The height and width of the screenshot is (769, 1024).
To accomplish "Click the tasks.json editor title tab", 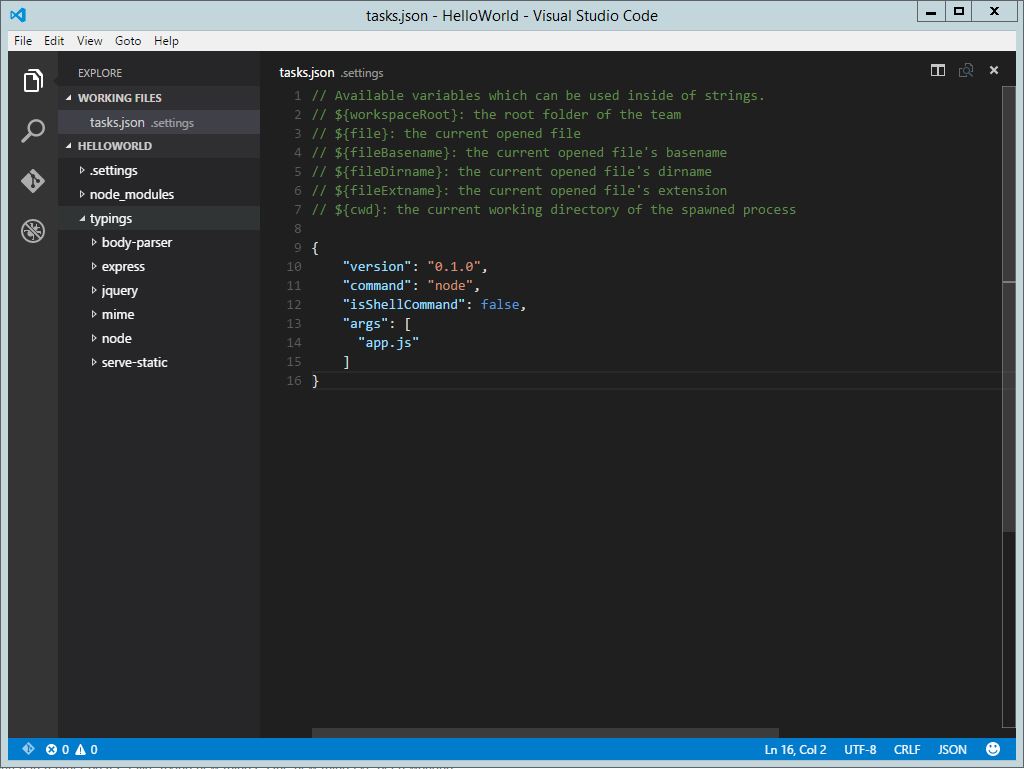I will [331, 72].
